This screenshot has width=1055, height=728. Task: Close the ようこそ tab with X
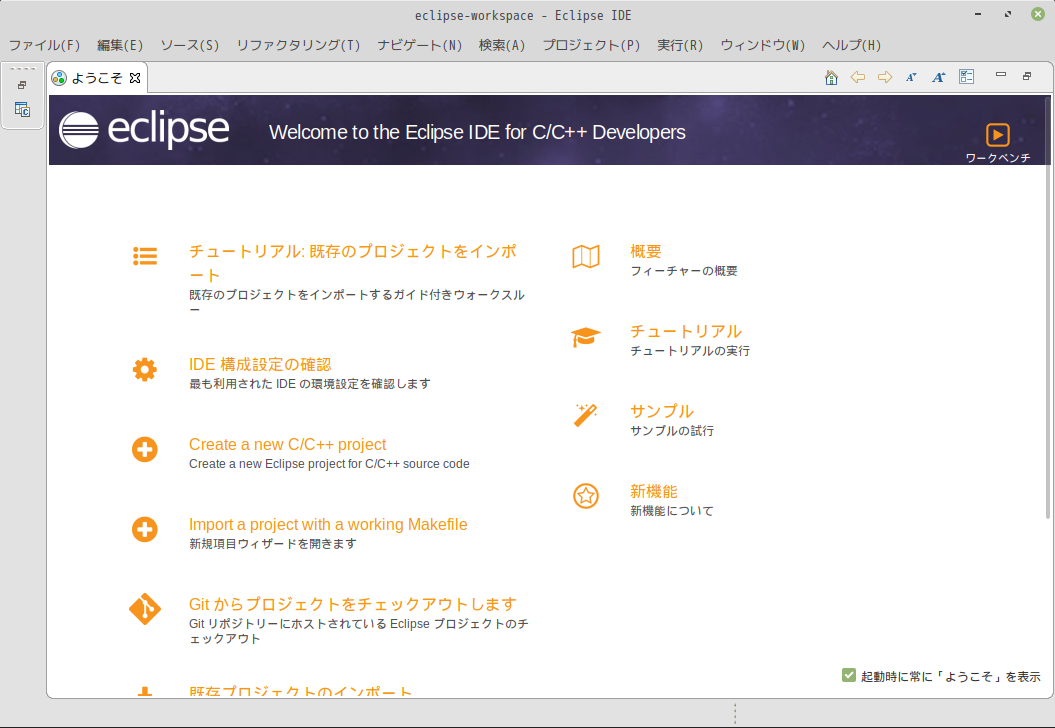pos(135,78)
